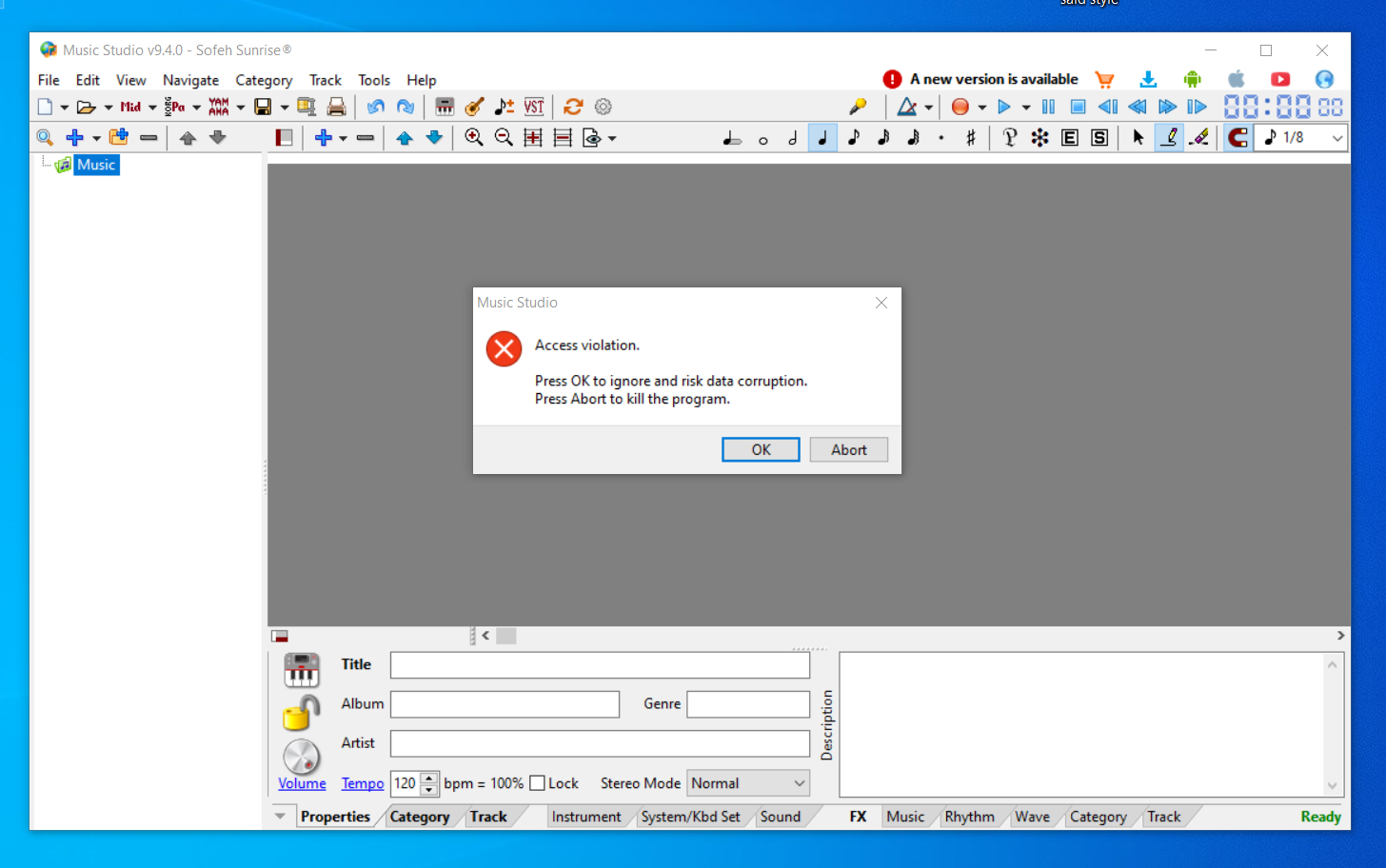Image resolution: width=1386 pixels, height=868 pixels.
Task: Click the metronome icon in the toolbar
Action: 907,107
